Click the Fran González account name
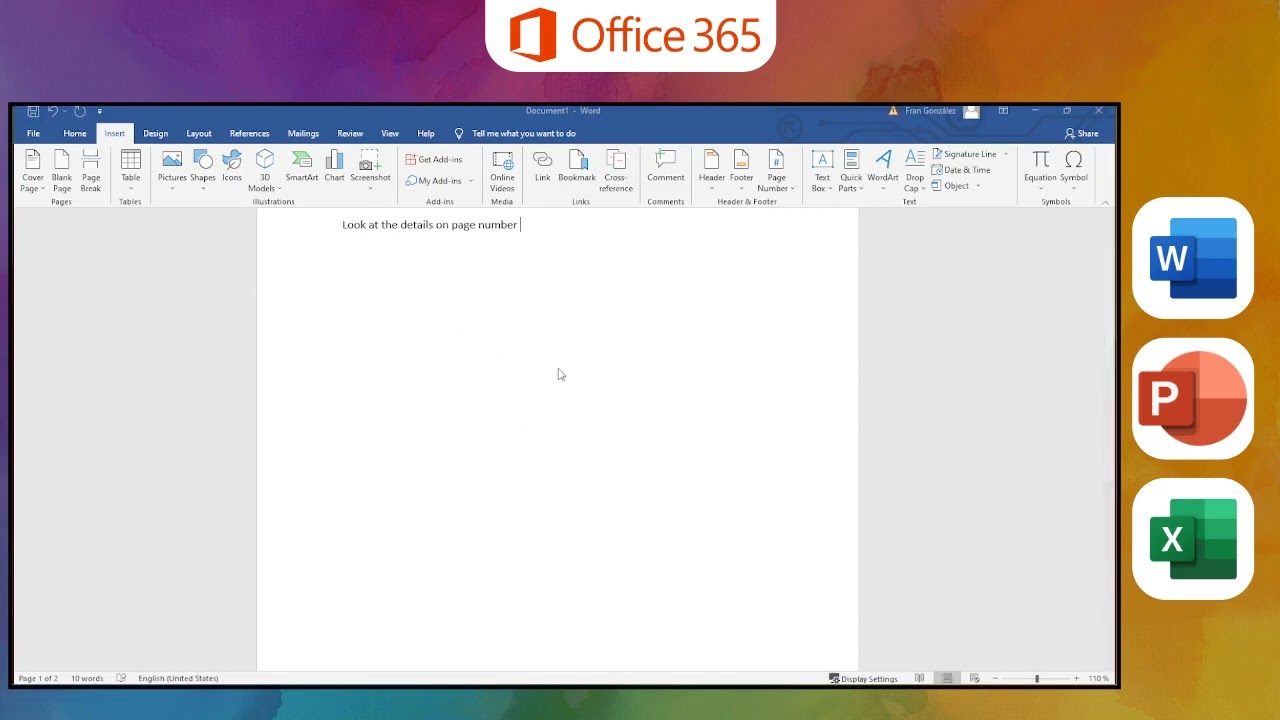The width and height of the screenshot is (1280, 720). click(x=930, y=111)
